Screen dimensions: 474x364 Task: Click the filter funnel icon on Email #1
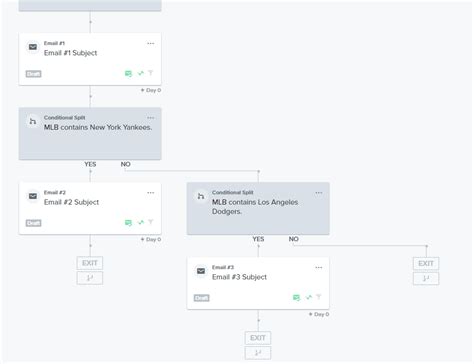(151, 73)
